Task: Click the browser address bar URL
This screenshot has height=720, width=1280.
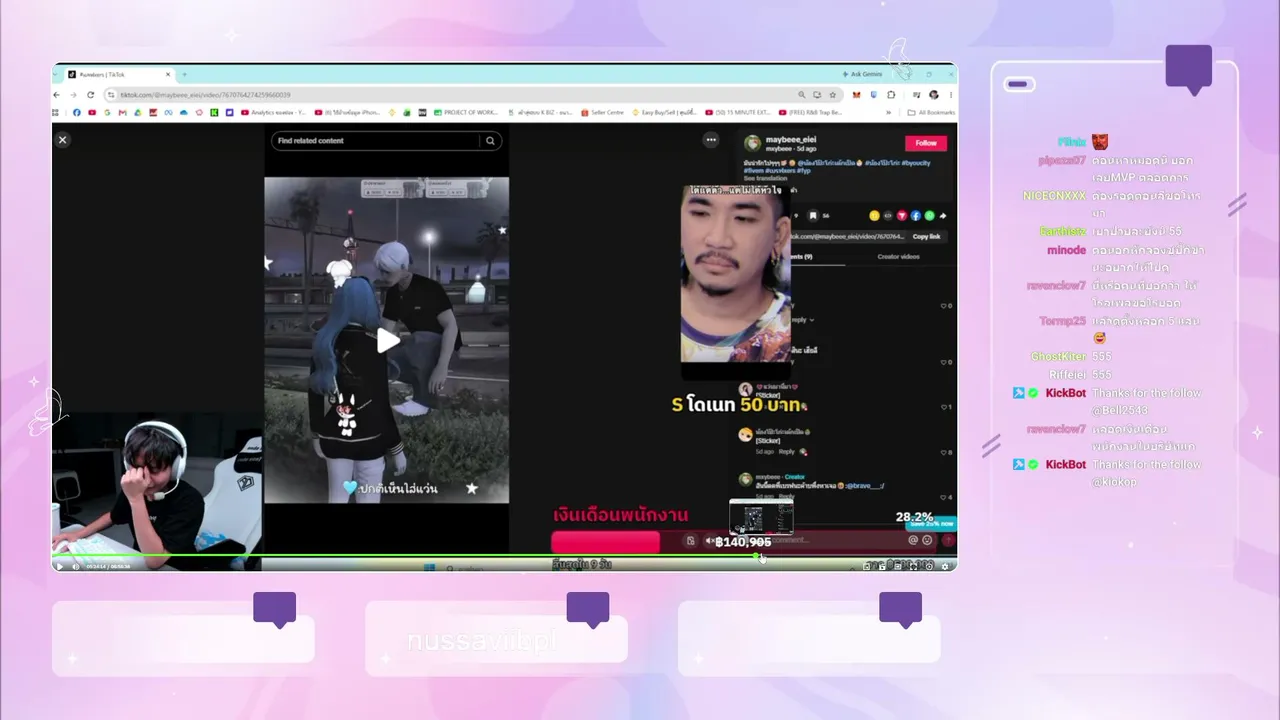Action: 205,95
